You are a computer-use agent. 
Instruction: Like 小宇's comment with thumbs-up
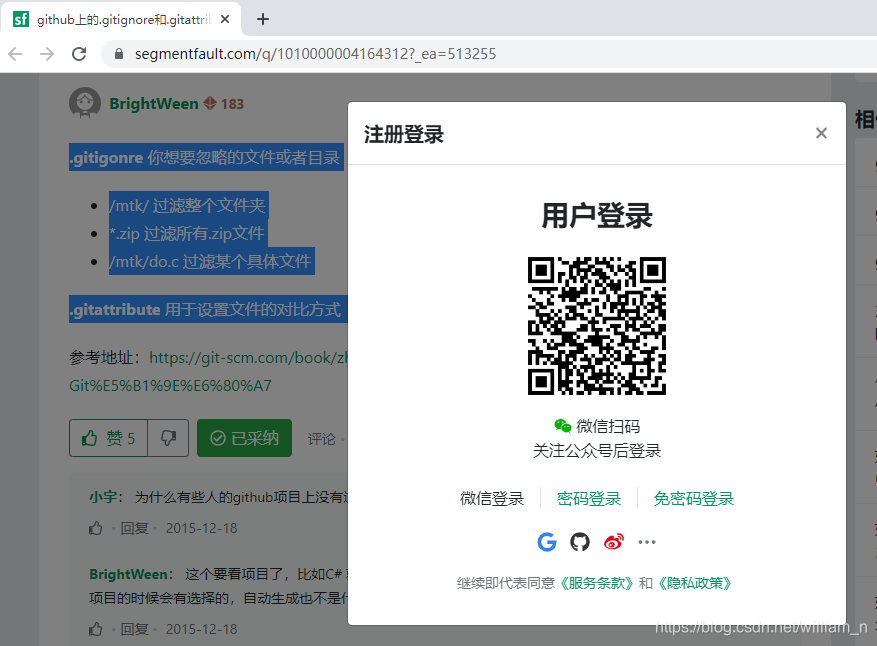tap(96, 528)
